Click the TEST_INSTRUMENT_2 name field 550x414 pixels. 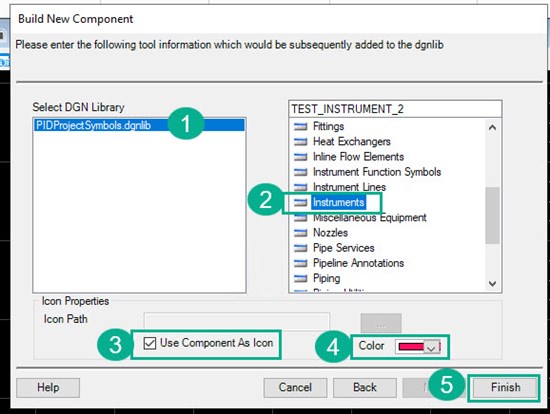point(395,109)
